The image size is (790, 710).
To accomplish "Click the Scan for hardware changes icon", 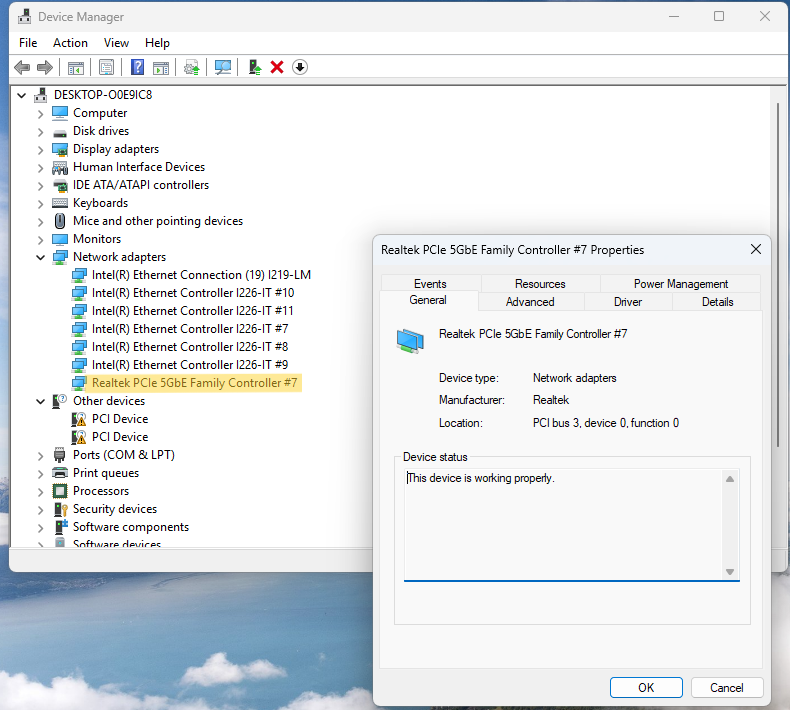I will (223, 67).
